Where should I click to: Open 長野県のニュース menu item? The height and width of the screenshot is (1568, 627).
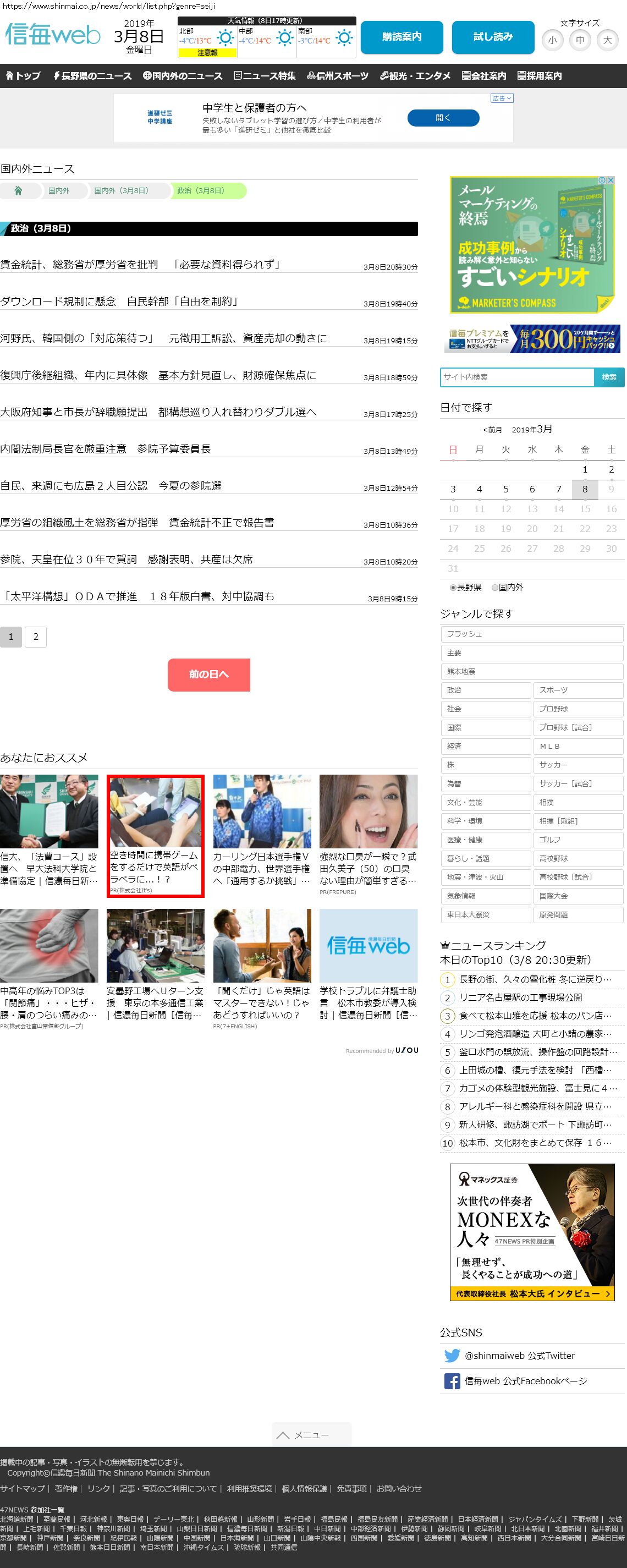(92, 76)
